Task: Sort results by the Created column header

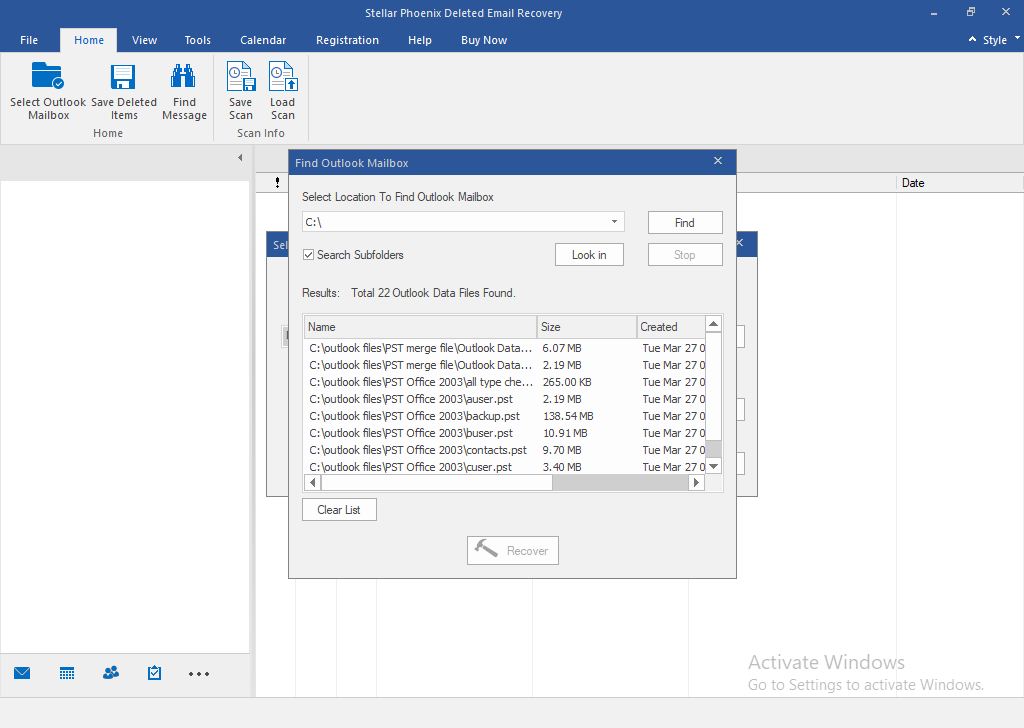Action: 671,327
